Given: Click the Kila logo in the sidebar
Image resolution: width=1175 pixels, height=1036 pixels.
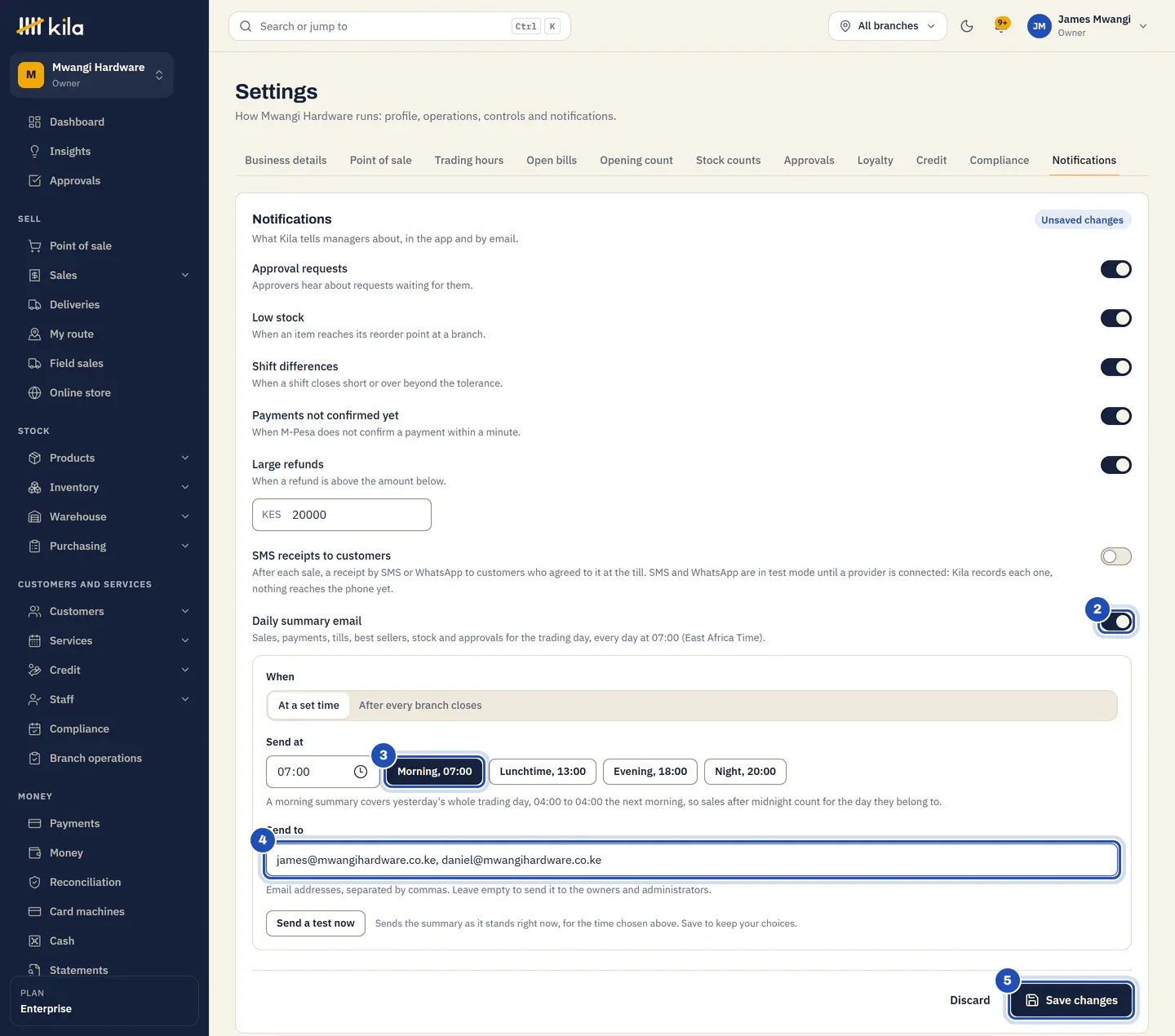Looking at the screenshot, I should [x=50, y=27].
